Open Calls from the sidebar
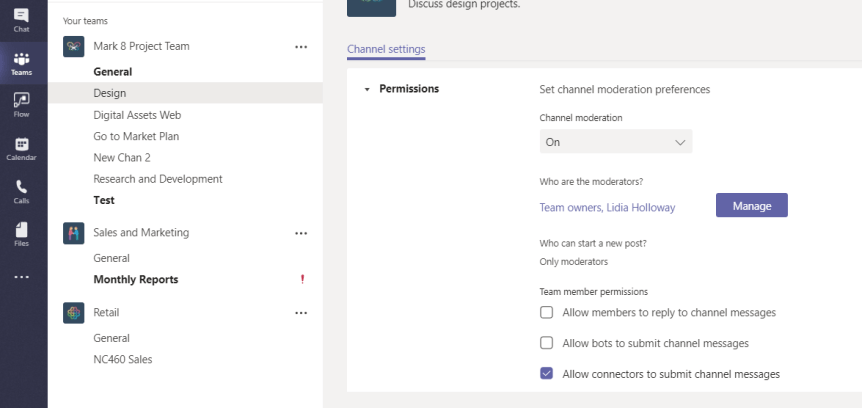Viewport: 862px width, 408px height. [21, 191]
